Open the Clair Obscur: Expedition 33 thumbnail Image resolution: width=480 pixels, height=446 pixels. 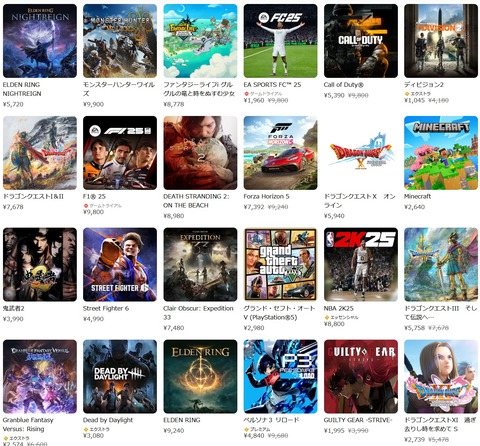tap(200, 265)
